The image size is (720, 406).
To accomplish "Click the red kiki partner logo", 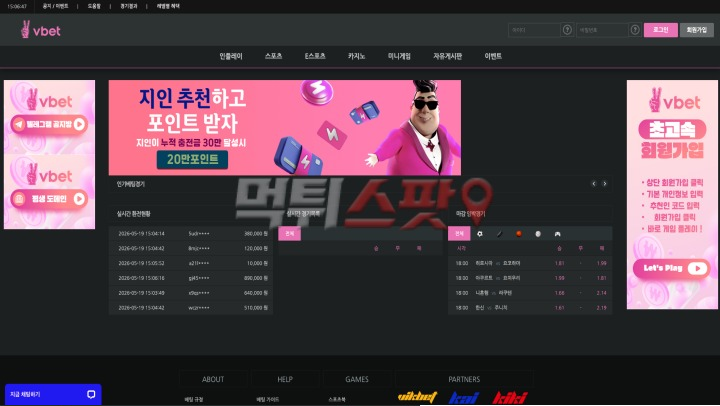I will 510,398.
